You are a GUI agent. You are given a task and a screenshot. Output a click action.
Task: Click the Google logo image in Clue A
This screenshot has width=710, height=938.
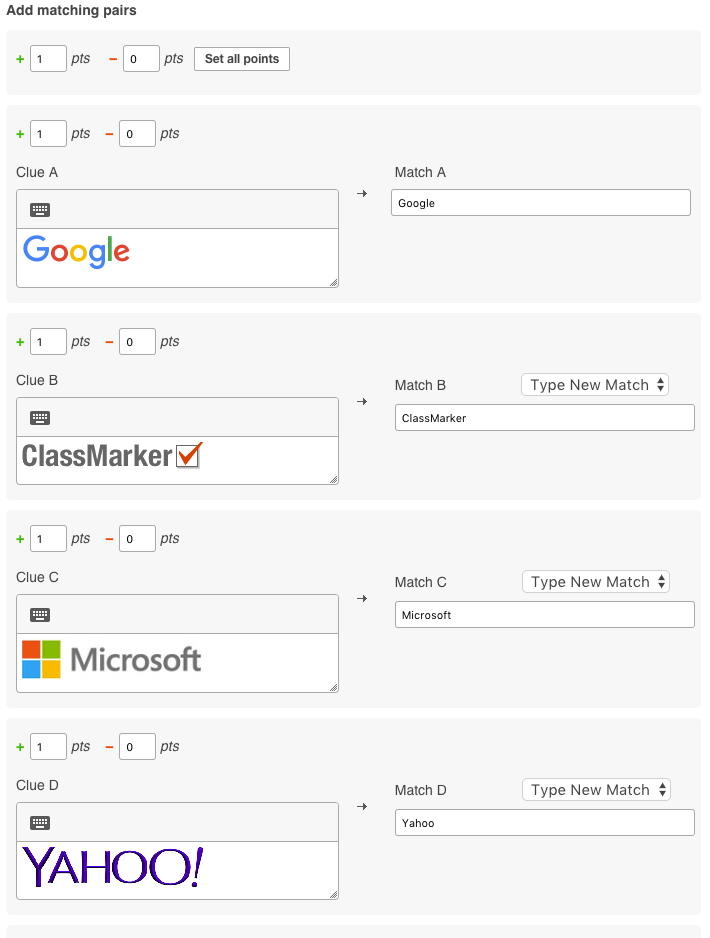pyautogui.click(x=77, y=252)
